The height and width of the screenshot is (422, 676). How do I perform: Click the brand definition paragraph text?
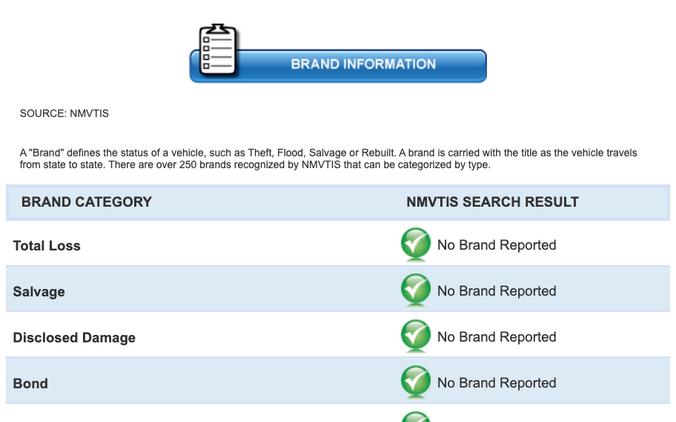tap(328, 159)
